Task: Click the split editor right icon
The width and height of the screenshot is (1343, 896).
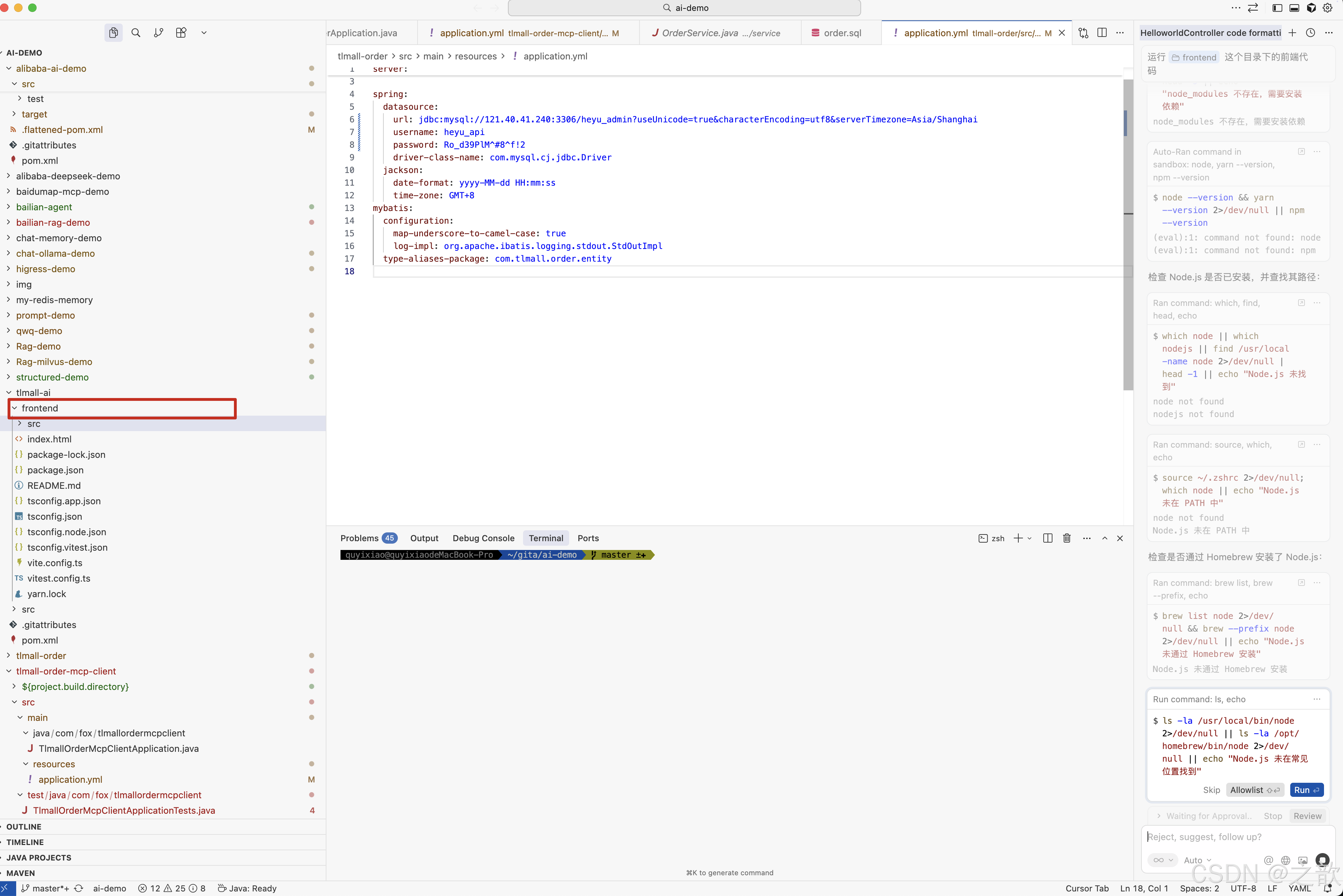Action: pyautogui.click(x=1101, y=33)
